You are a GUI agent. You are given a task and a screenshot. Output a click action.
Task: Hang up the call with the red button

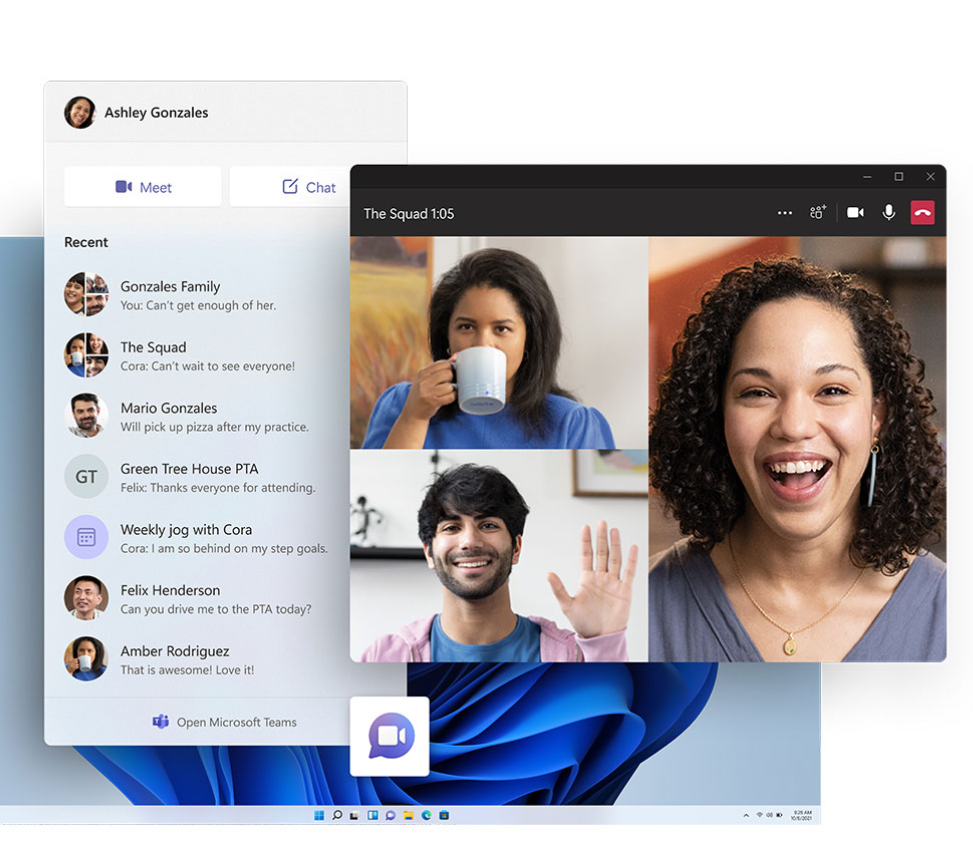922,213
